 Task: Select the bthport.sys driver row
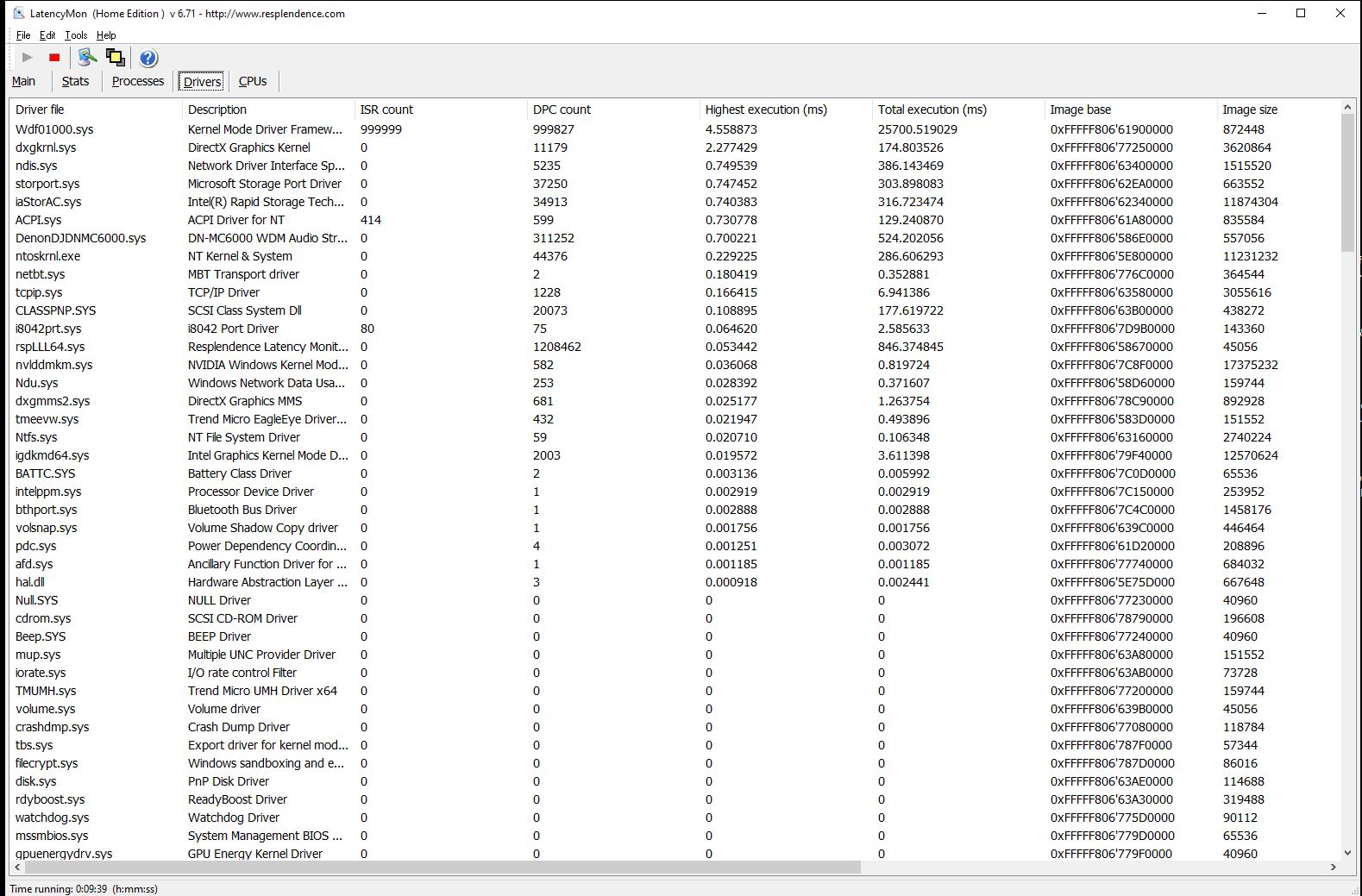point(675,510)
